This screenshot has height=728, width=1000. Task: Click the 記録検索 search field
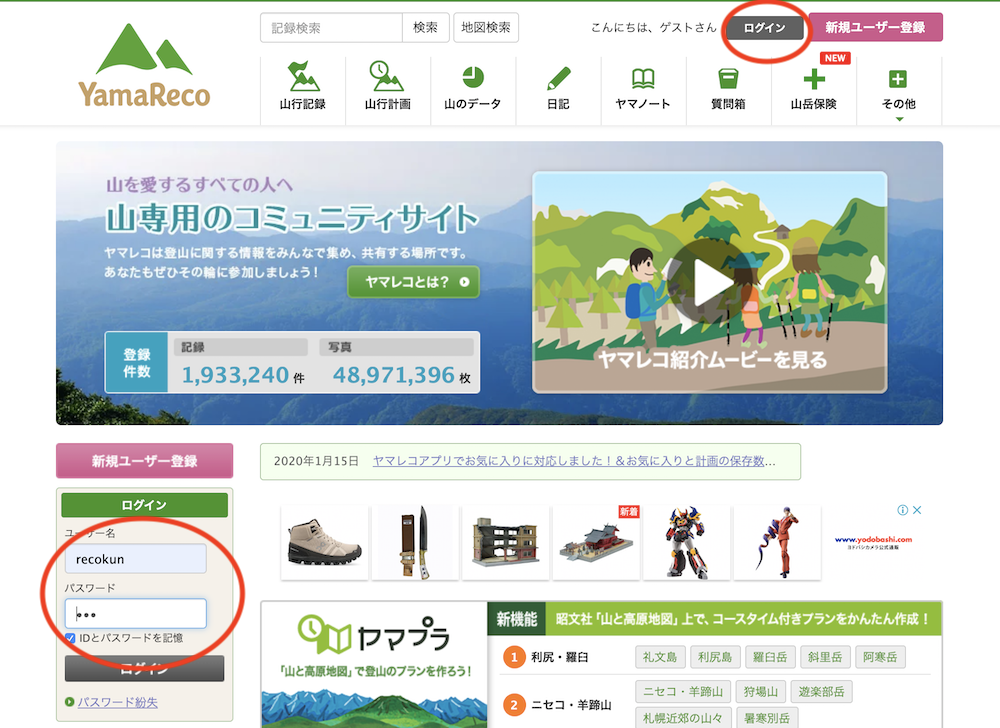pyautogui.click(x=332, y=28)
